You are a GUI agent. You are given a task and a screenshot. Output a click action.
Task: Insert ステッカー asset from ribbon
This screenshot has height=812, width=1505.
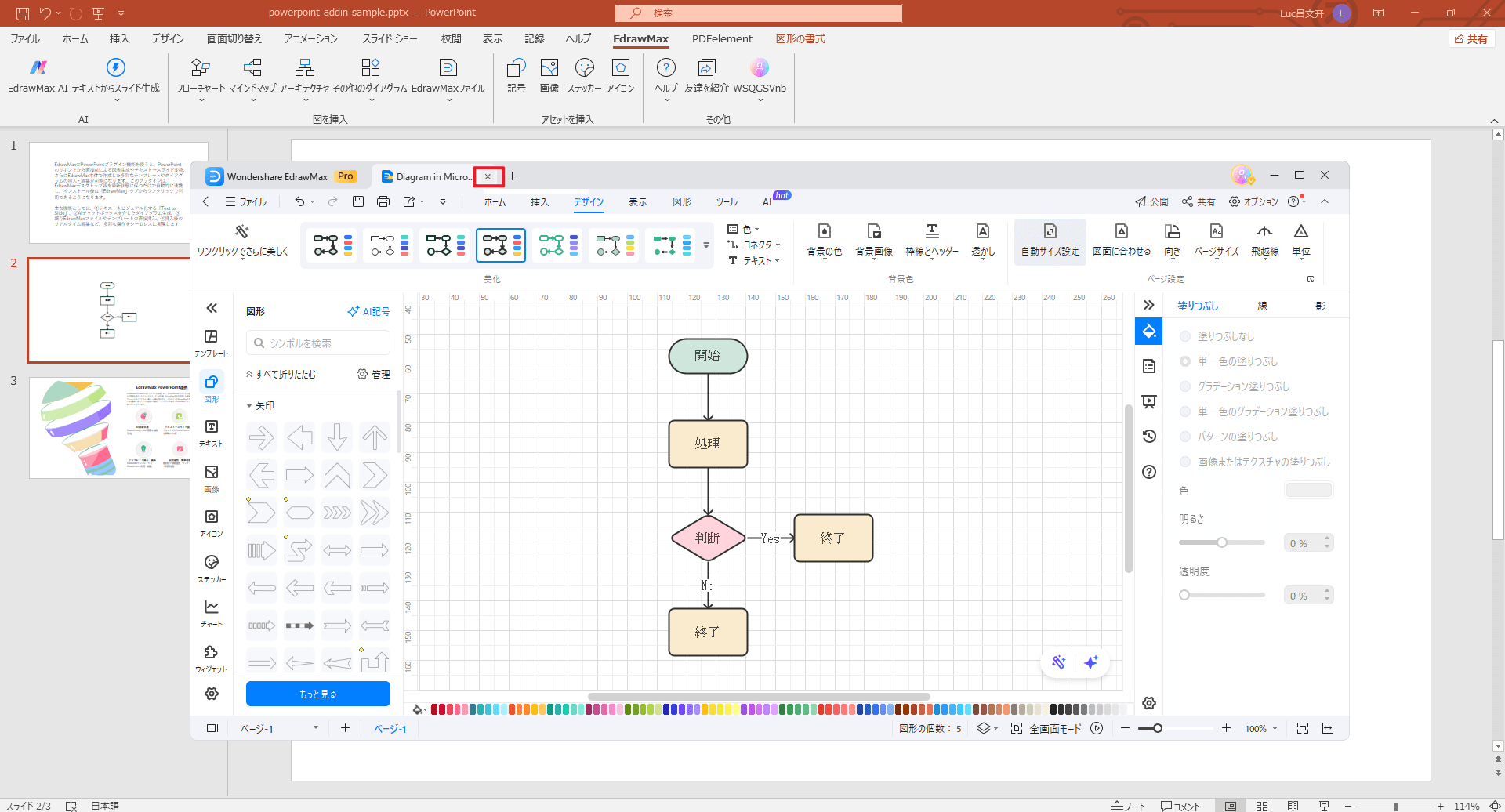click(x=584, y=76)
